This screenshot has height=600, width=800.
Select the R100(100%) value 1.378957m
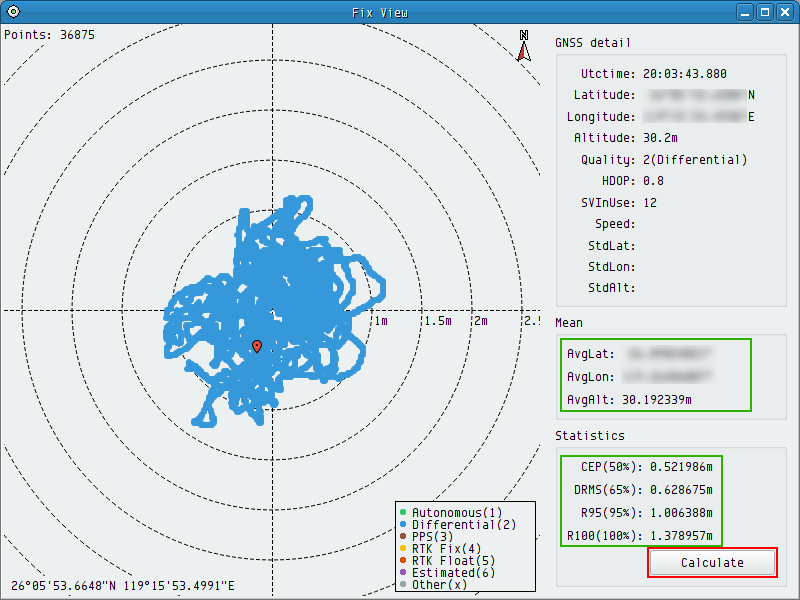pos(681,536)
